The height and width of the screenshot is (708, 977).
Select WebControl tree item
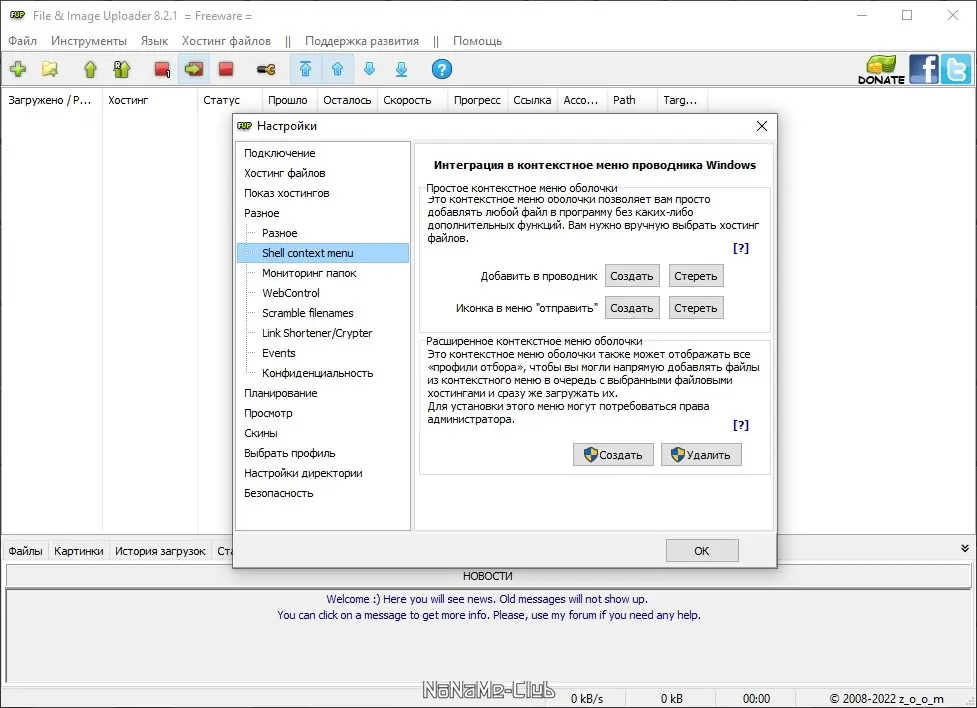[x=291, y=293]
